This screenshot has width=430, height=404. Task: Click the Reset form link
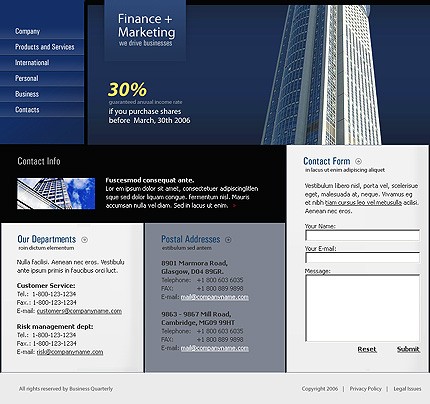pos(367,349)
